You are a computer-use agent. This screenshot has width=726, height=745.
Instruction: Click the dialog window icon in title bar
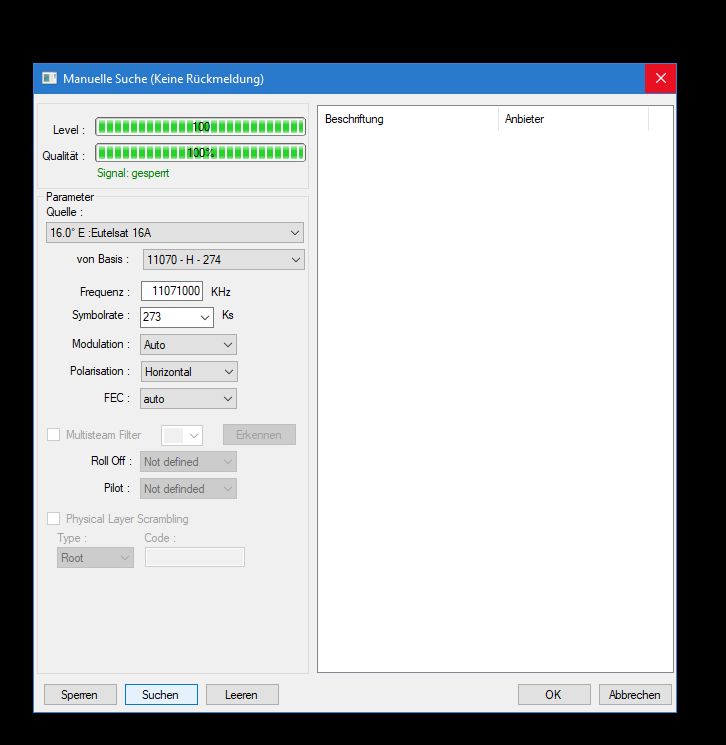tap(49, 78)
